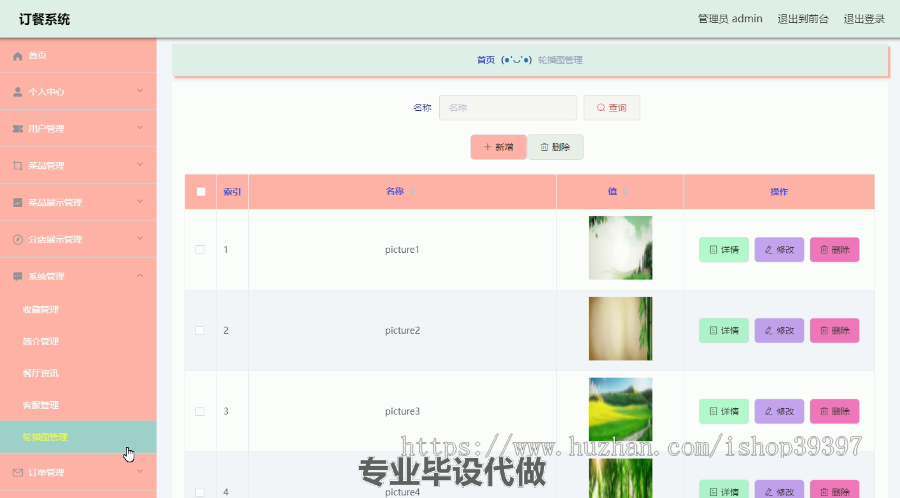Click the chat icon beside 系统管理
The height and width of the screenshot is (498, 900).
(18, 277)
